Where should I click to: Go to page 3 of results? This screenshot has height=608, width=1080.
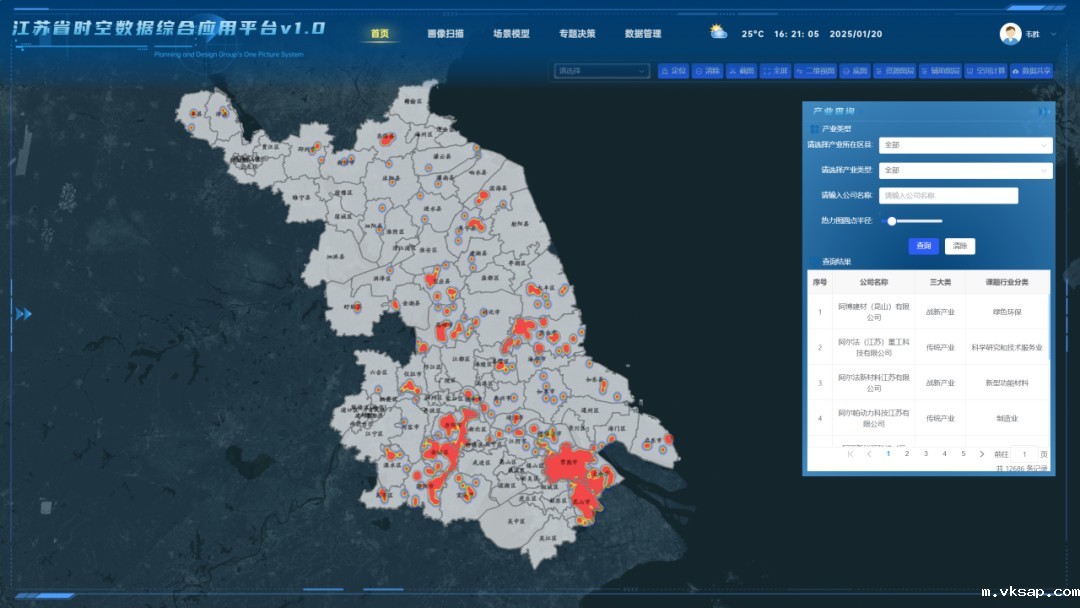coord(926,454)
